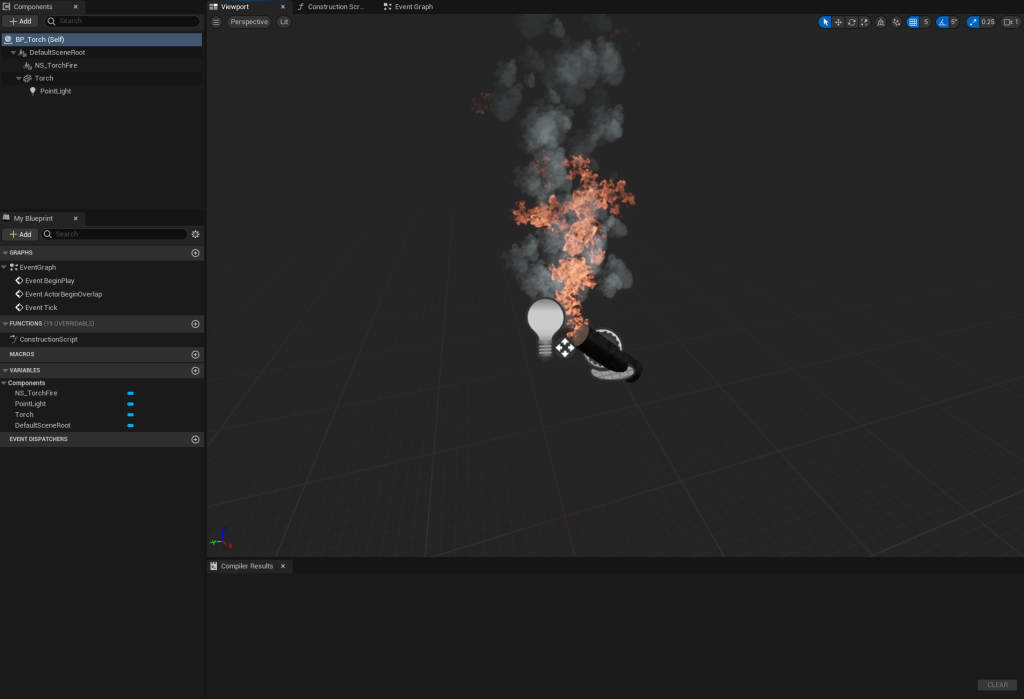Click the select mode arrow tool
The image size is (1024, 699).
pyautogui.click(x=825, y=22)
